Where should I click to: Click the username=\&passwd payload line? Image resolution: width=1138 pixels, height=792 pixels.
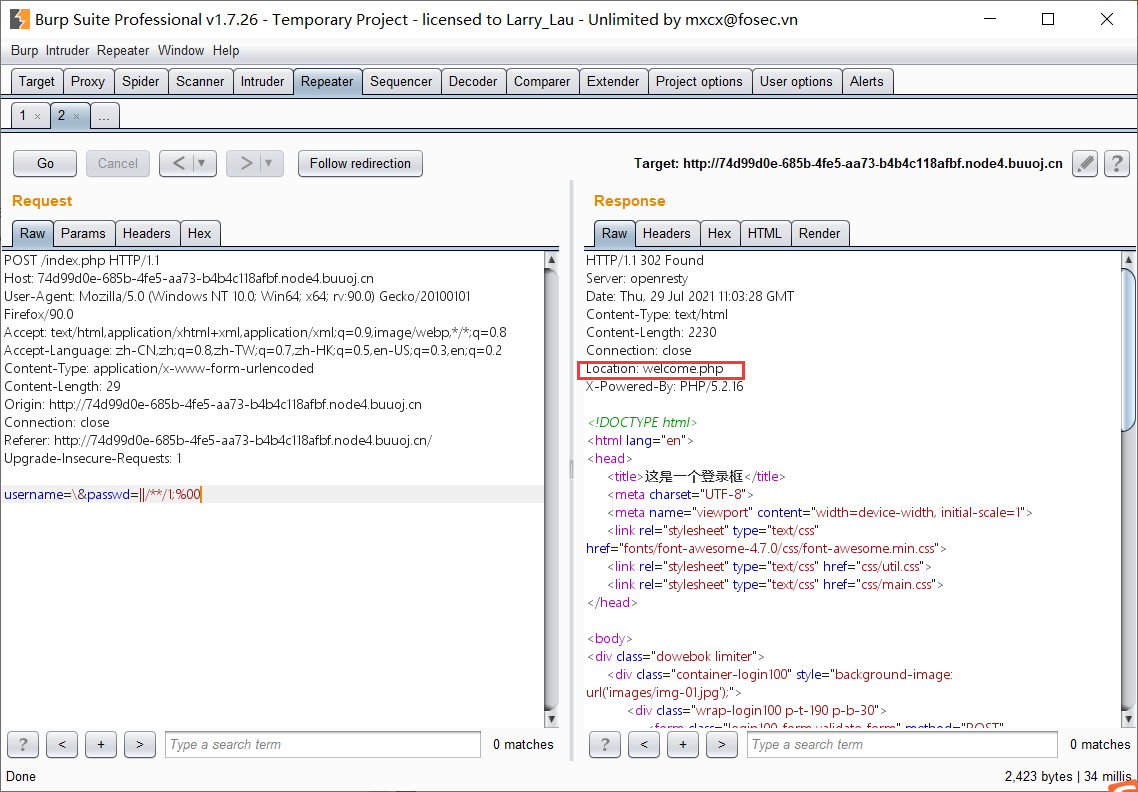point(102,494)
